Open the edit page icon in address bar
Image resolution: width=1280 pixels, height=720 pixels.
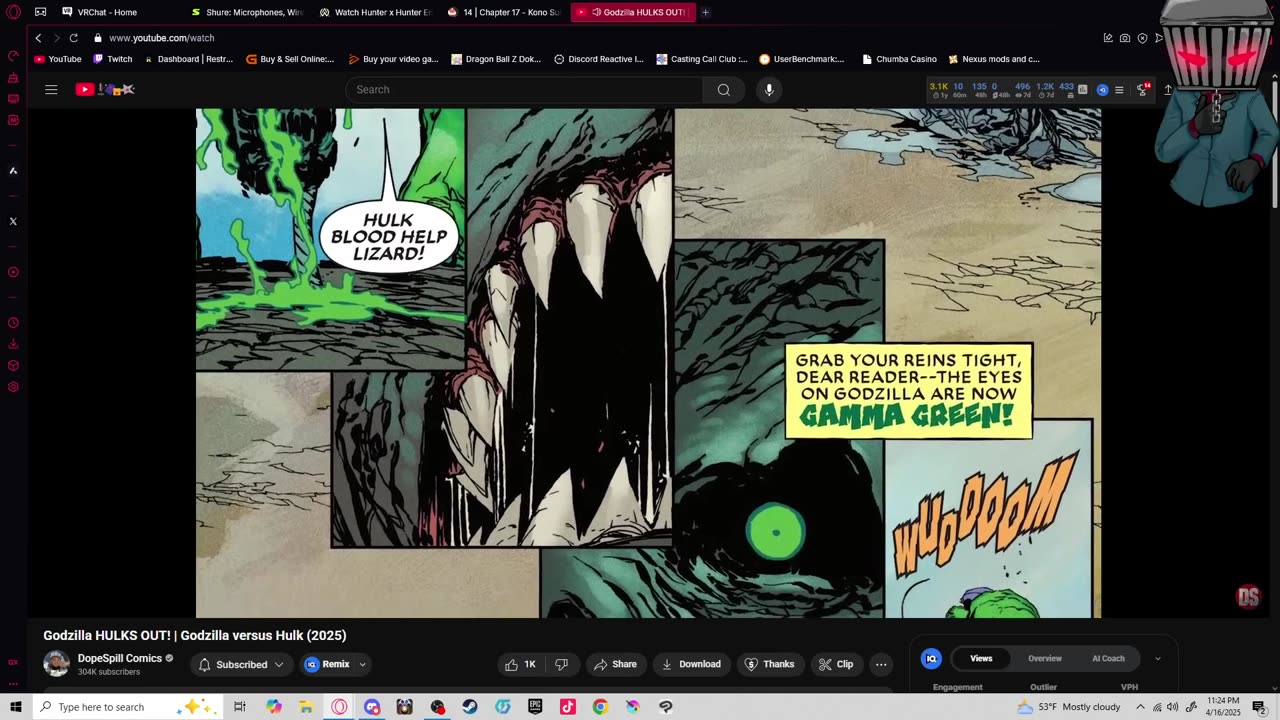(x=1108, y=38)
